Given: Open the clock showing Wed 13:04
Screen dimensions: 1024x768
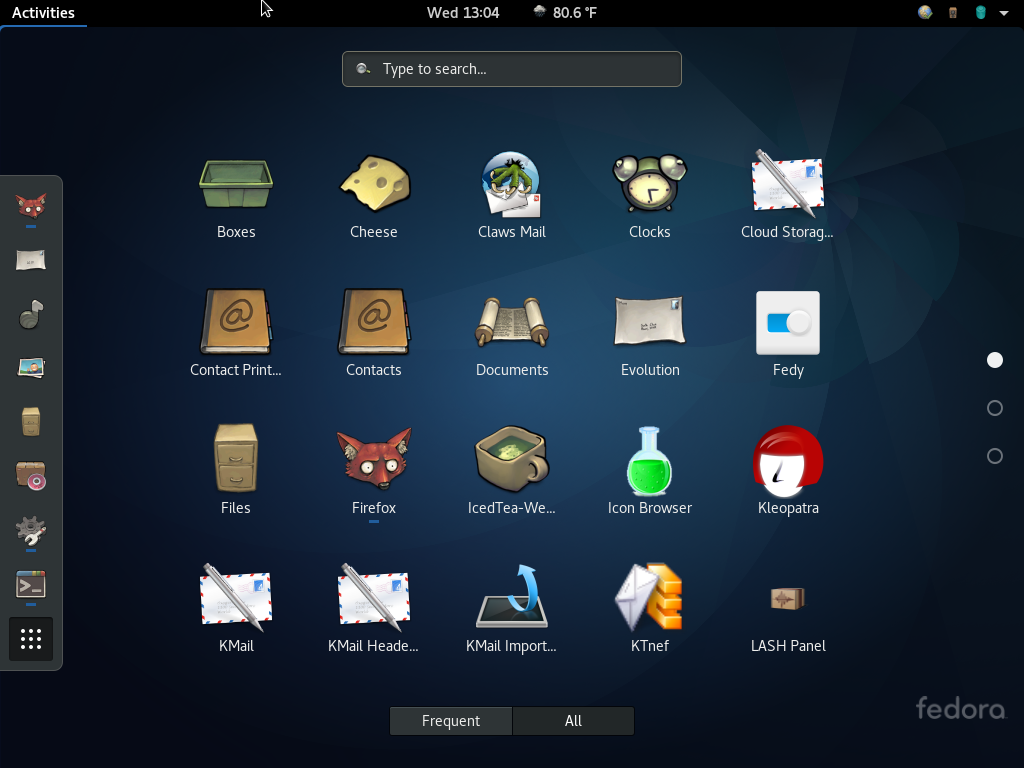Looking at the screenshot, I should [463, 12].
